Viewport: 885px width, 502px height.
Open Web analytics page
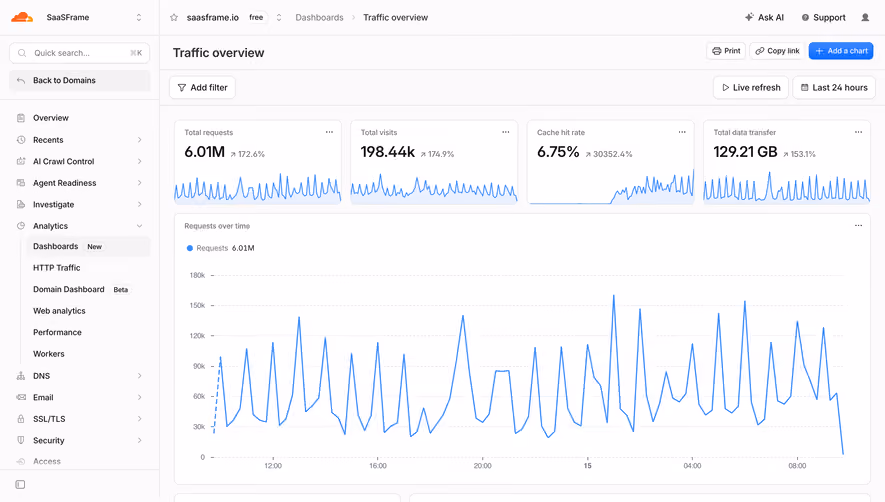pyautogui.click(x=59, y=311)
